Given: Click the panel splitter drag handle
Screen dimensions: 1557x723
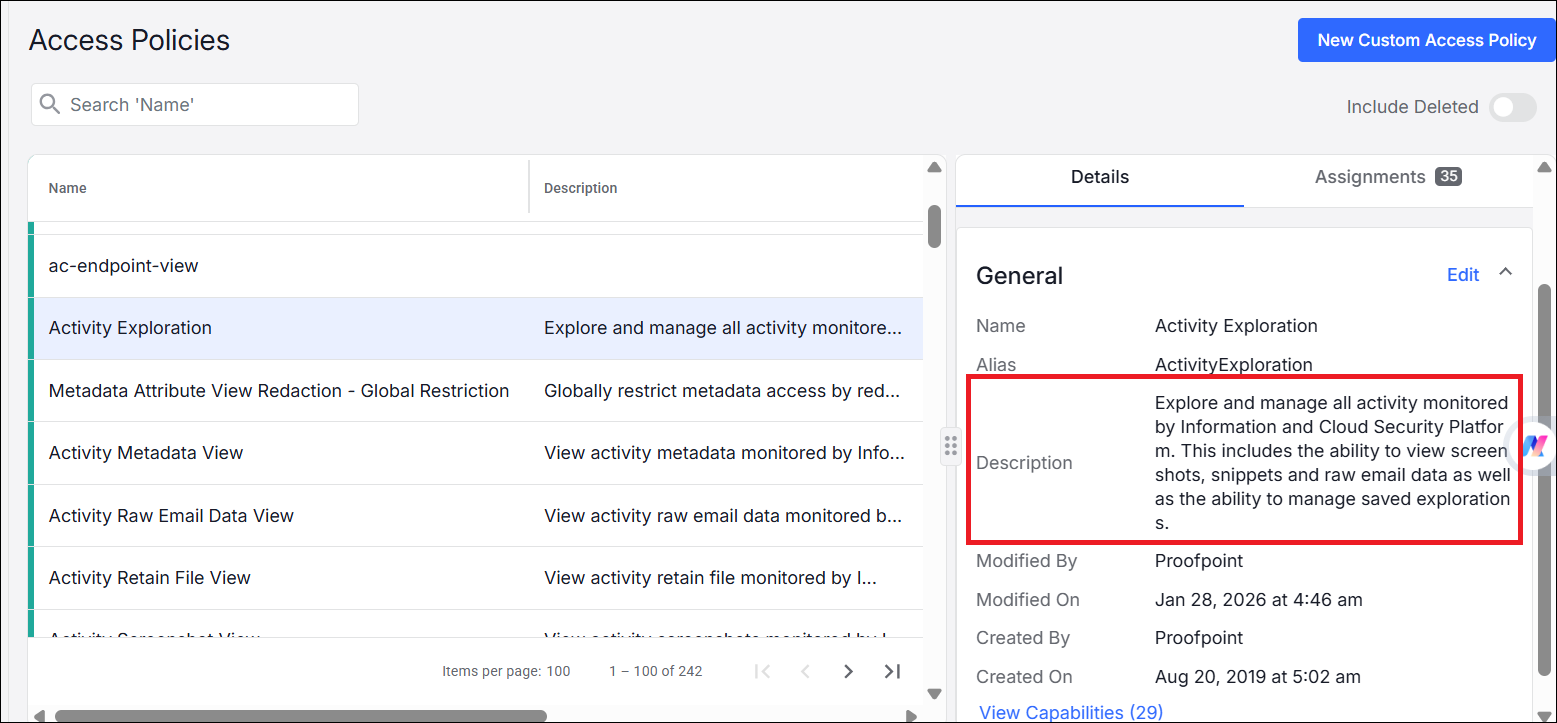Looking at the screenshot, I should pos(950,445).
